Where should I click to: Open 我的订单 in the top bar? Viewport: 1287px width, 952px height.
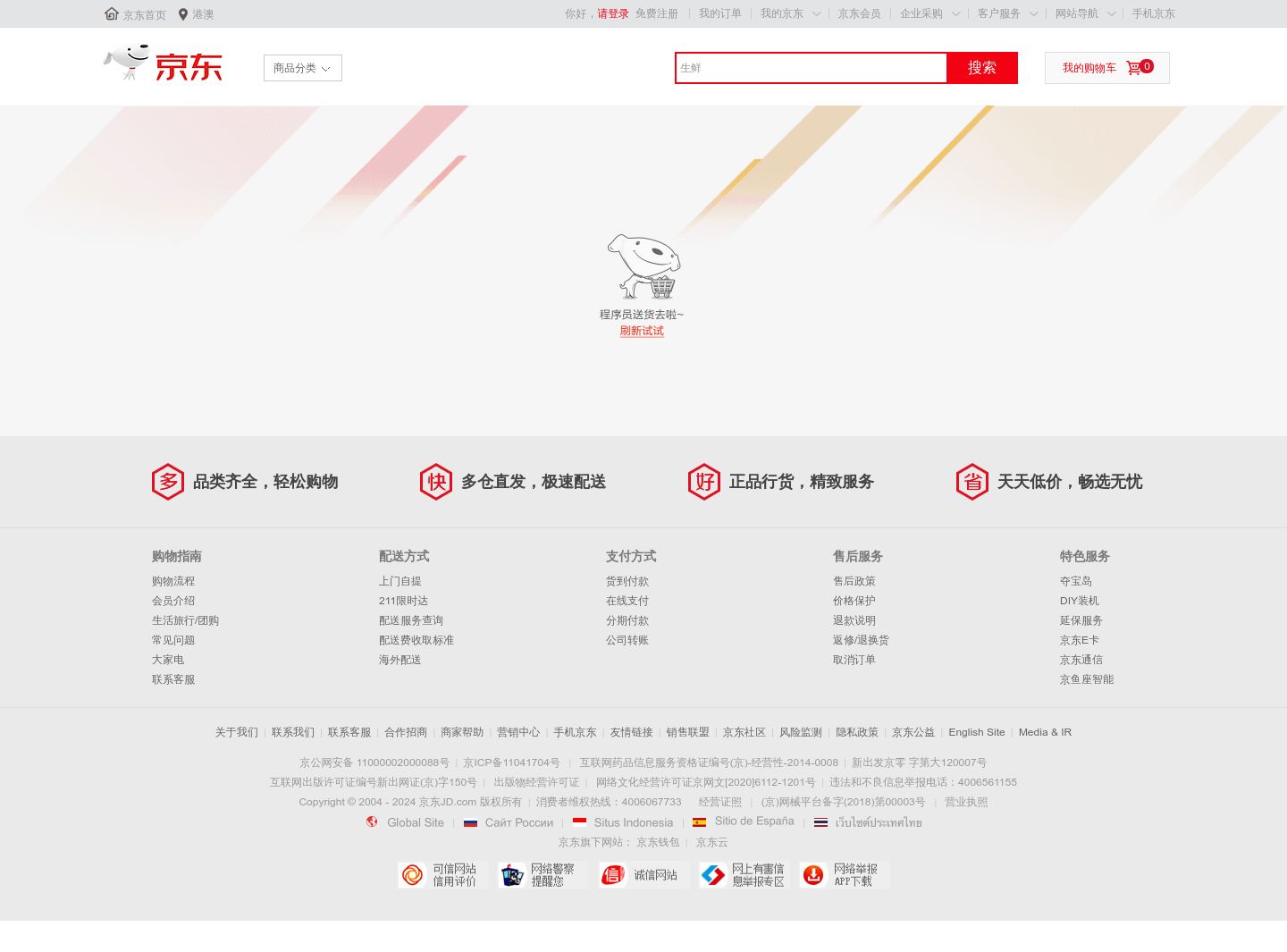[720, 13]
